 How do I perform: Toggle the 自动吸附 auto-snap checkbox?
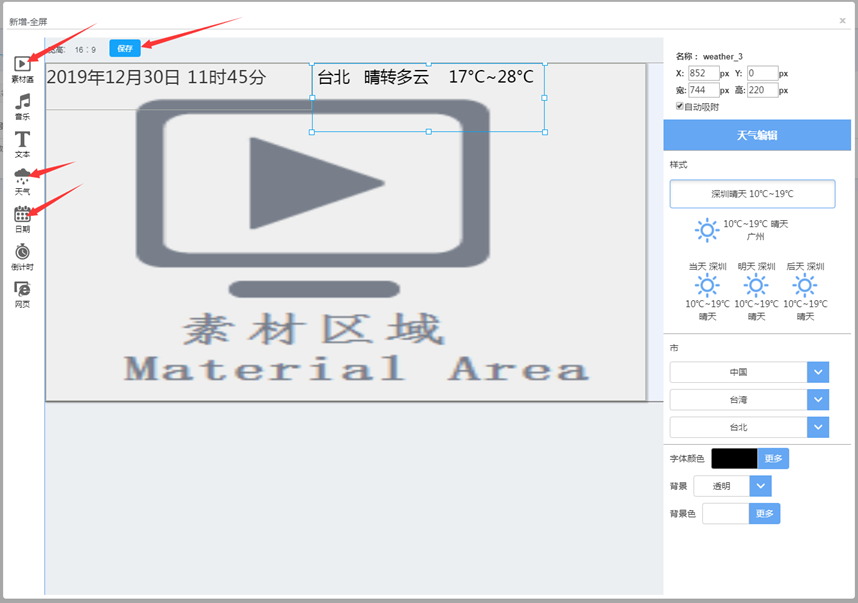pos(680,106)
